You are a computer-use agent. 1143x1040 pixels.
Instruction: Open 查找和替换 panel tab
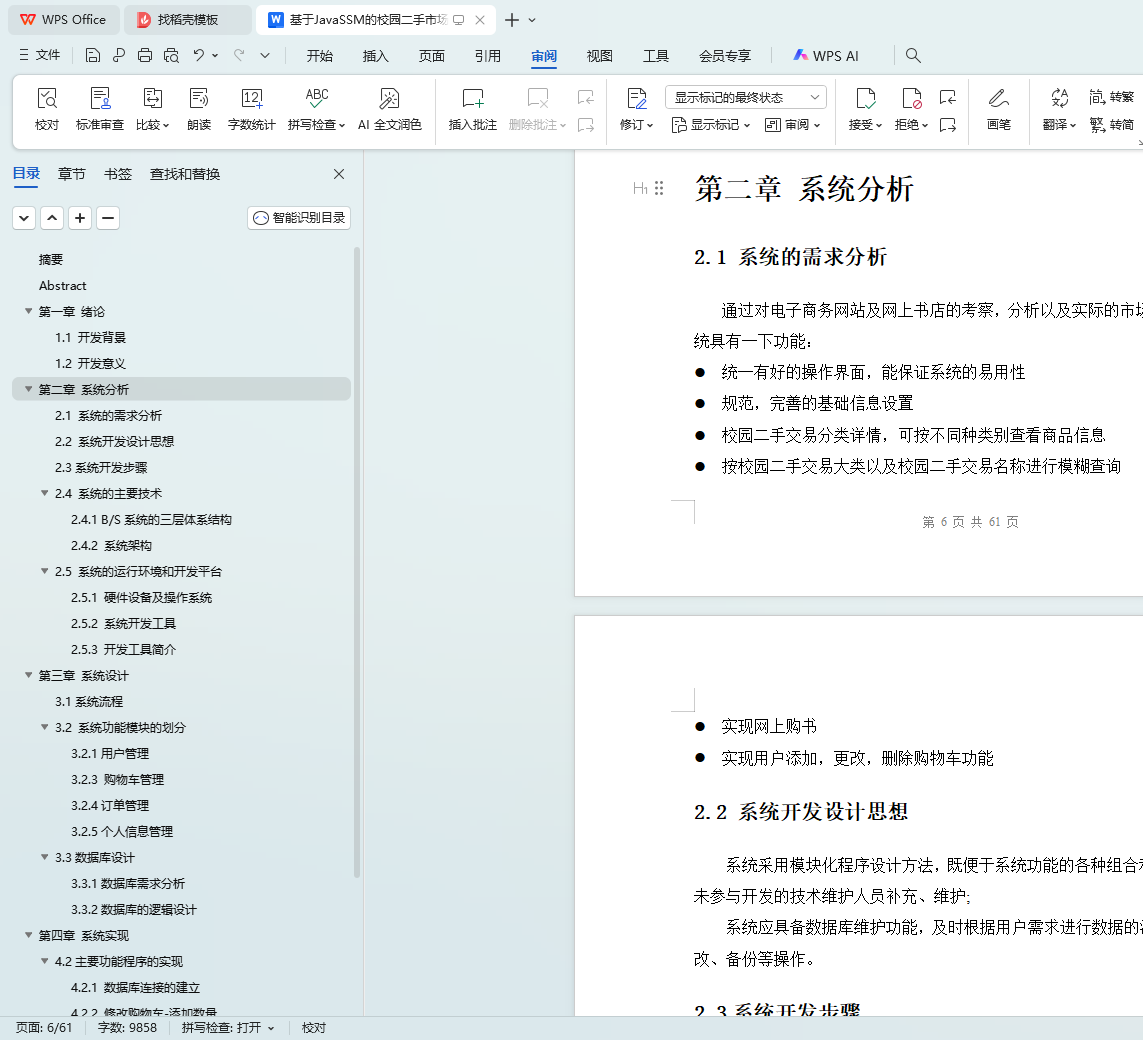[184, 173]
